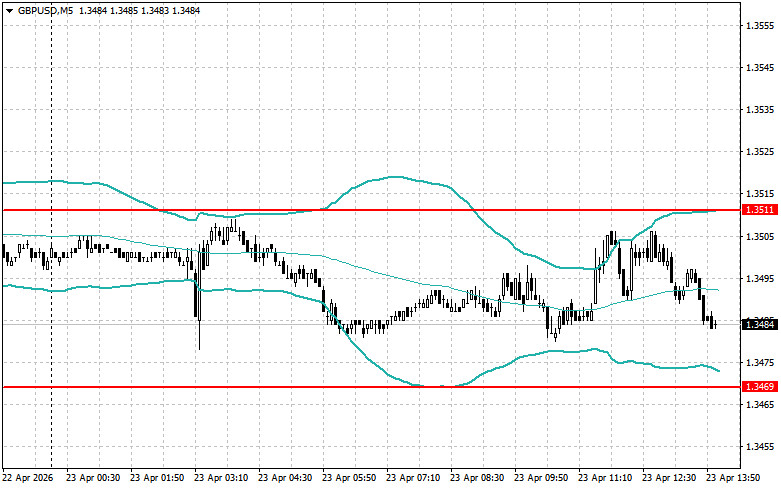Click the 1.3475 price scale value

click(760, 362)
